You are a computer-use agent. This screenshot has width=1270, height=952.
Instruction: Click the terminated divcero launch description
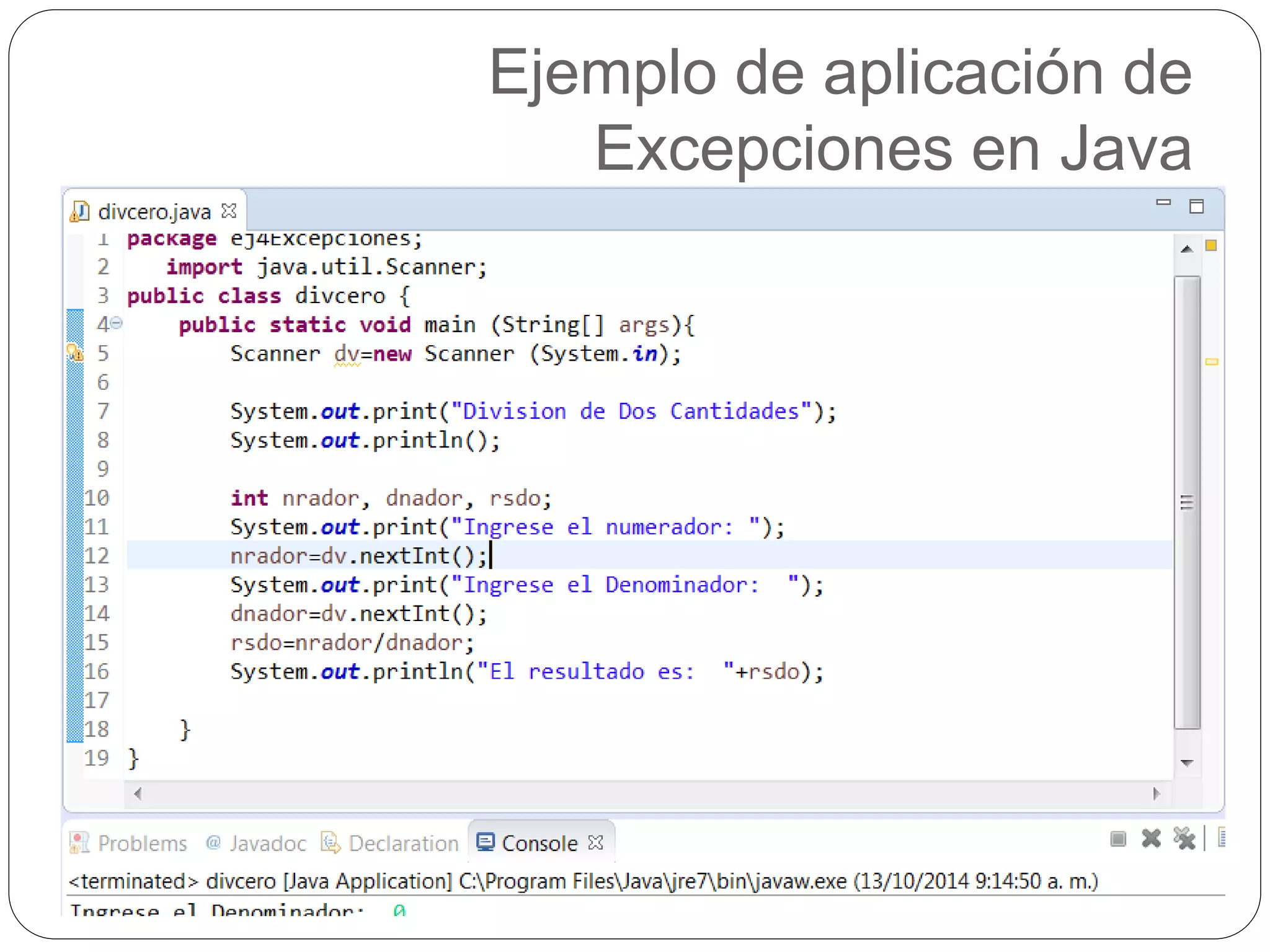pos(584,881)
